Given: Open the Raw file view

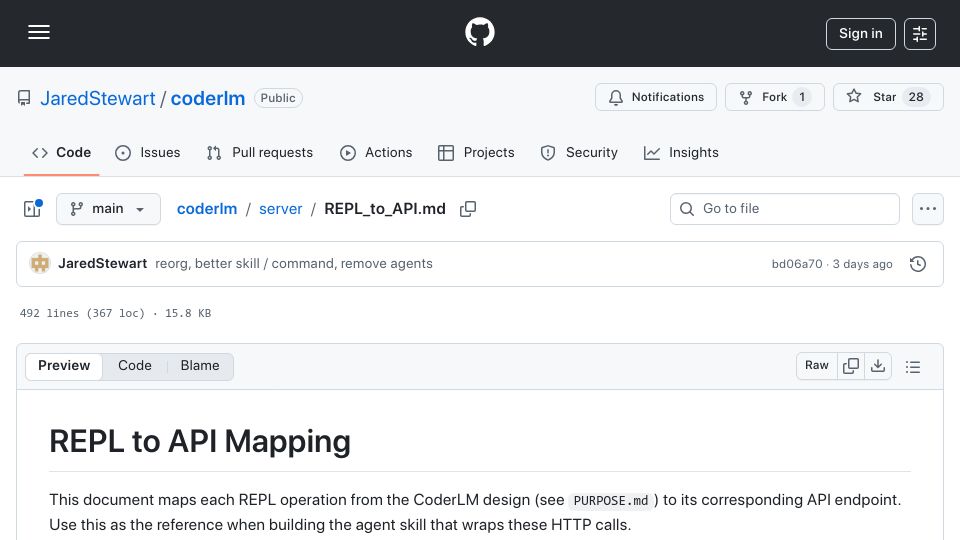Looking at the screenshot, I should click(x=817, y=366).
